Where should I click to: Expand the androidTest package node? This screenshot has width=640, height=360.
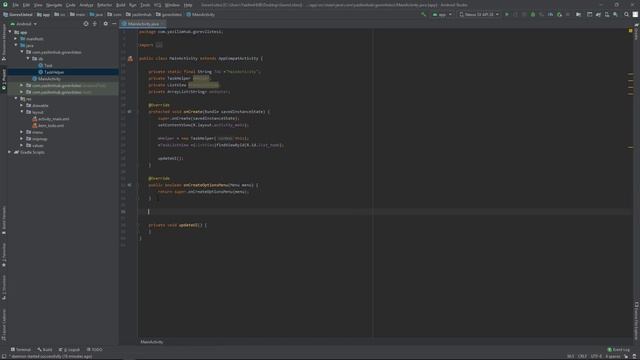22,85
